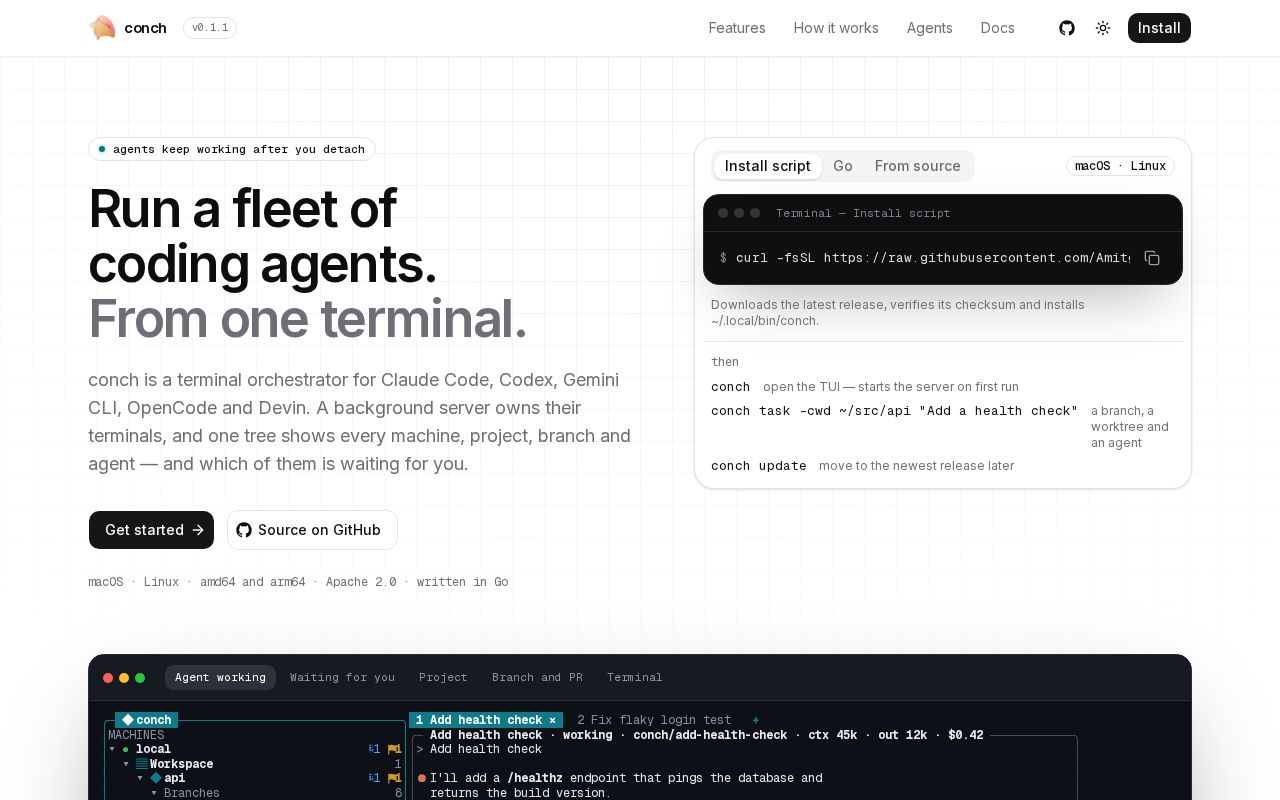Screen dimensions: 1280x800
Task: Click the arrow icon in Get started
Action: click(198, 530)
